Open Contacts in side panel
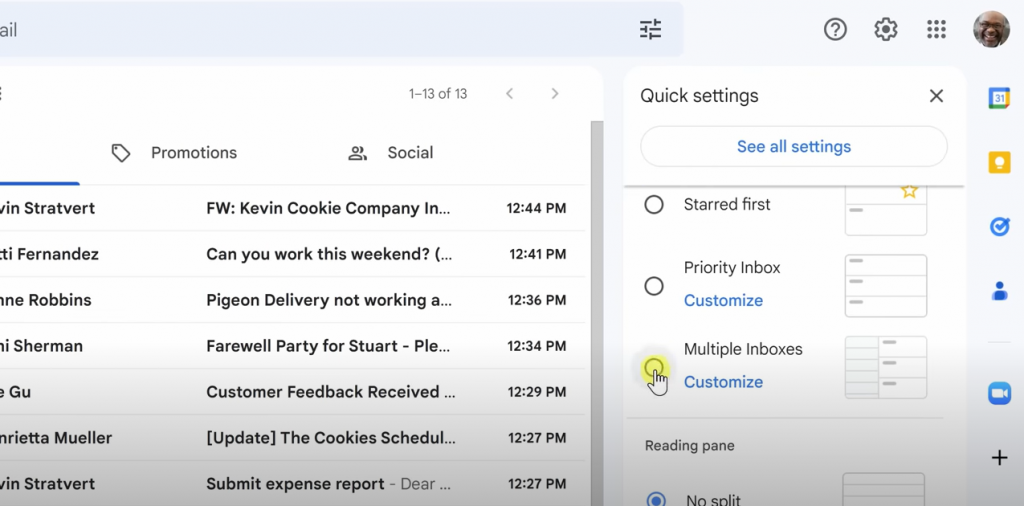1024x506 pixels. [999, 291]
